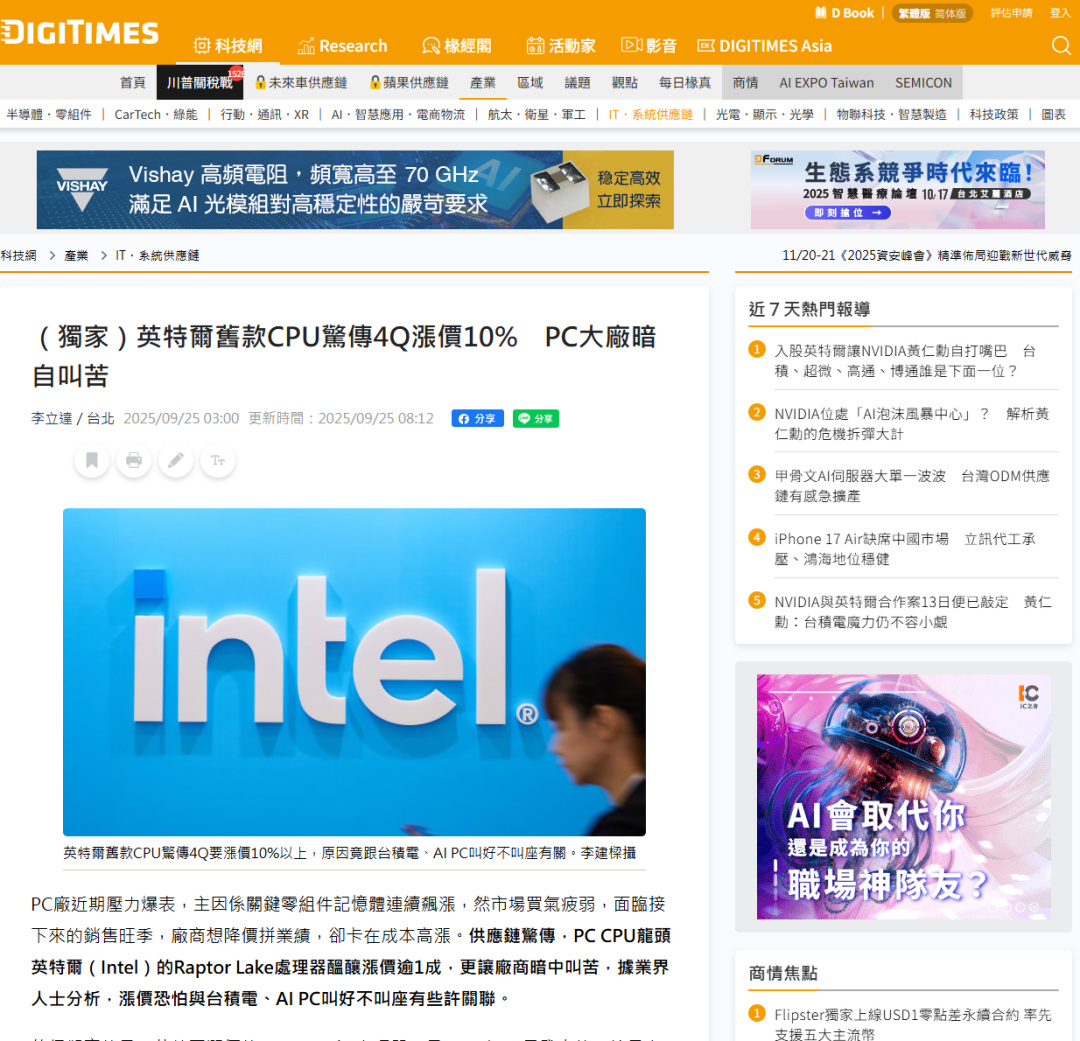Open 商情 menu item
The height and width of the screenshot is (1041, 1080).
(x=745, y=83)
